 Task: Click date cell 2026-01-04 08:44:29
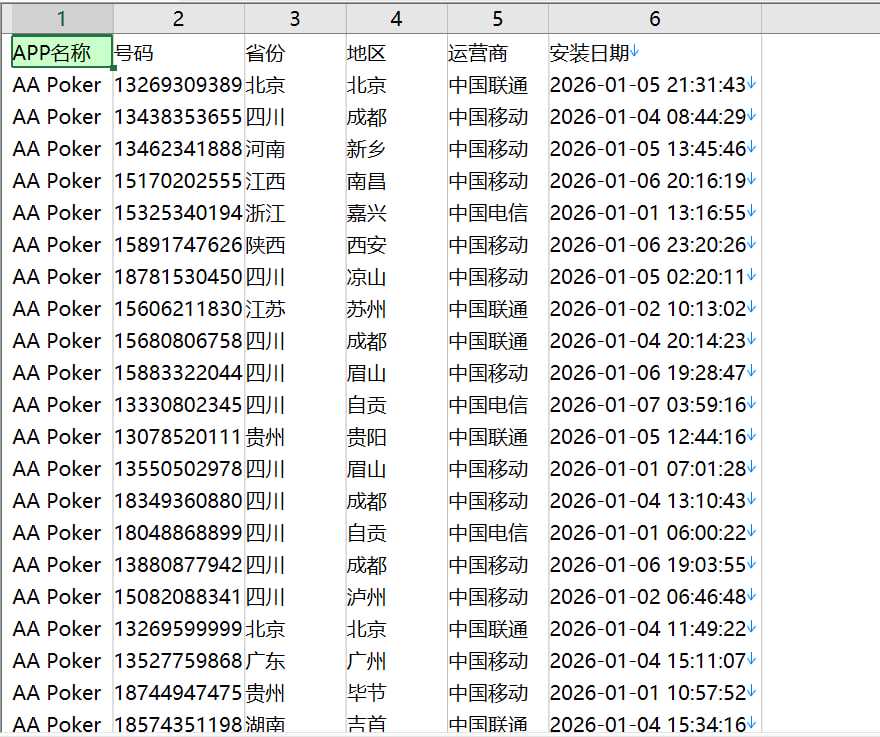coord(655,117)
